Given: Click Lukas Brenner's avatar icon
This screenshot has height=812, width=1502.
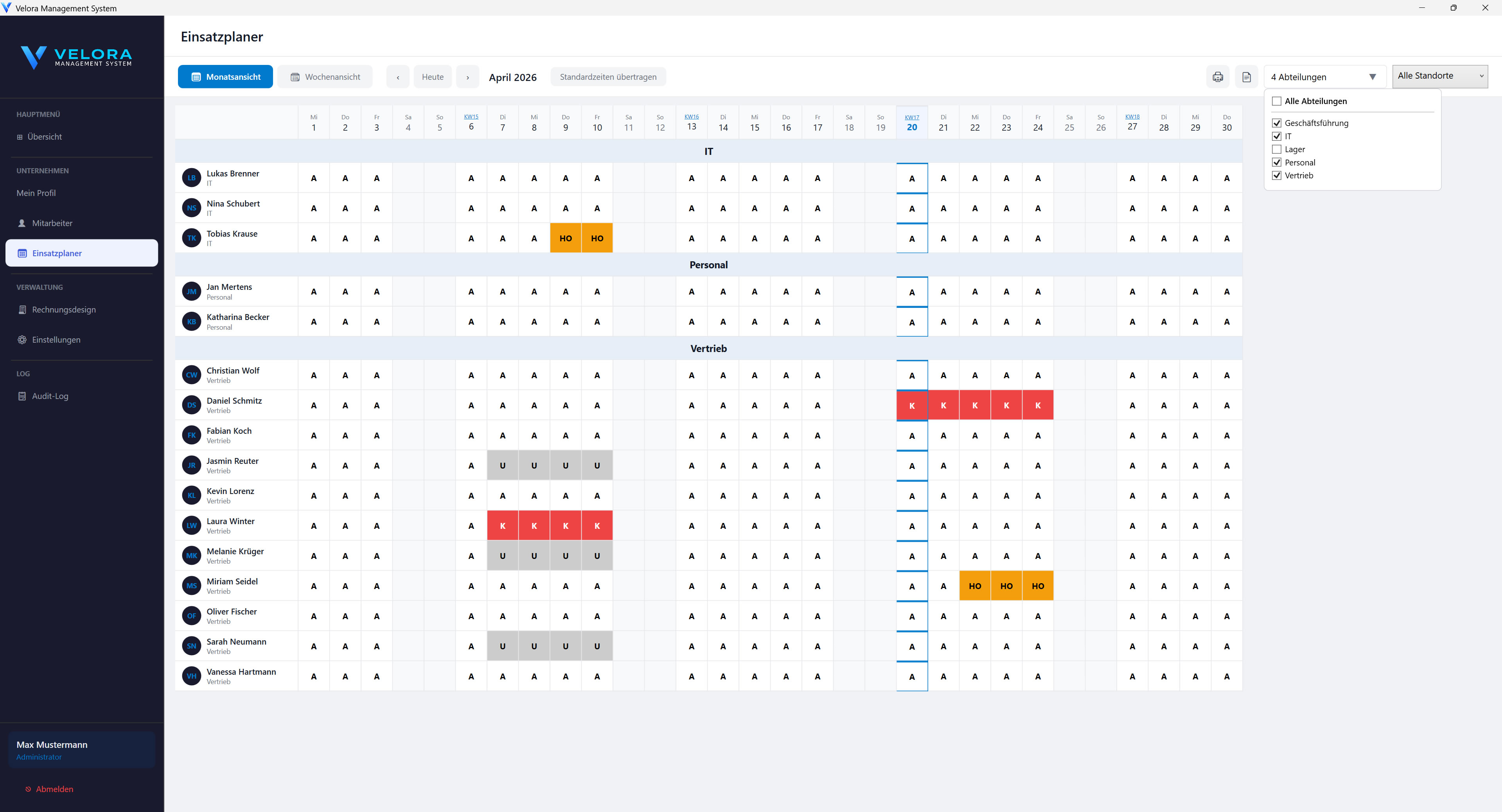Looking at the screenshot, I should 192,178.
